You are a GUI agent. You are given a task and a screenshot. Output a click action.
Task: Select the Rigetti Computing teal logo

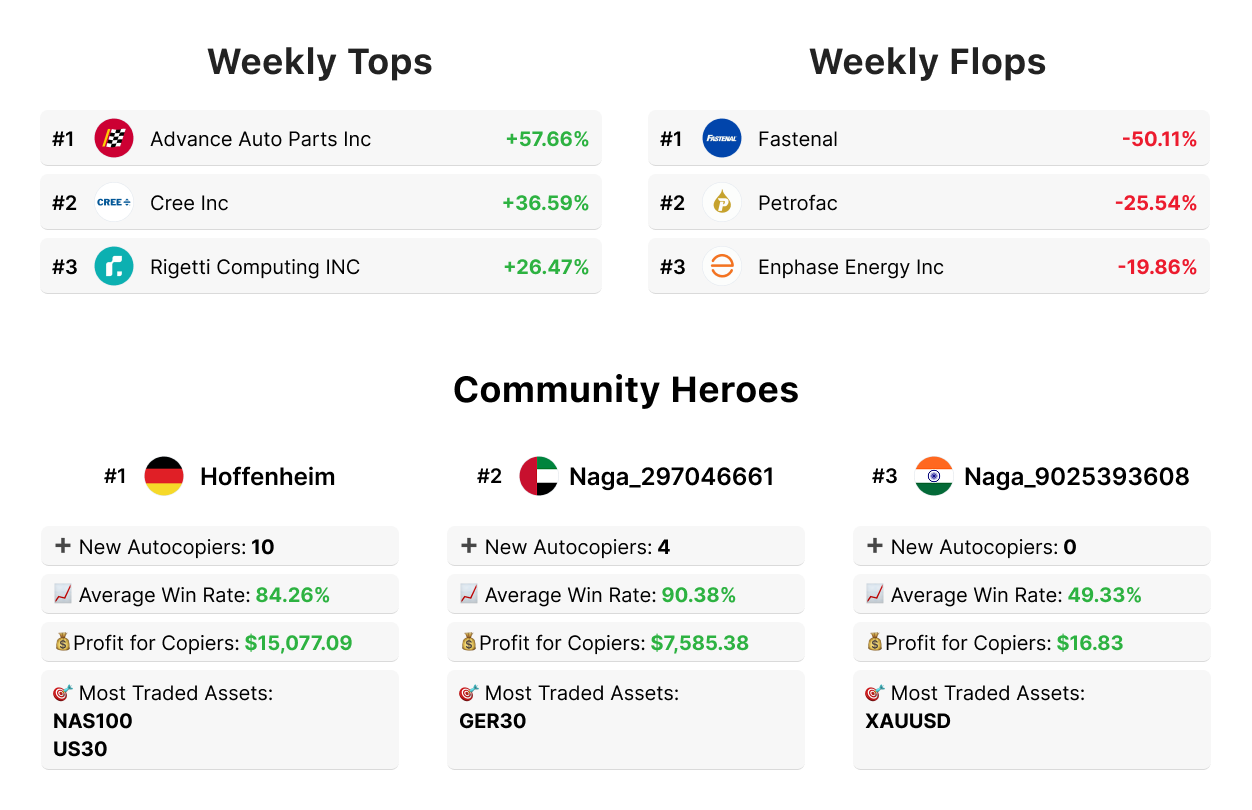(114, 266)
